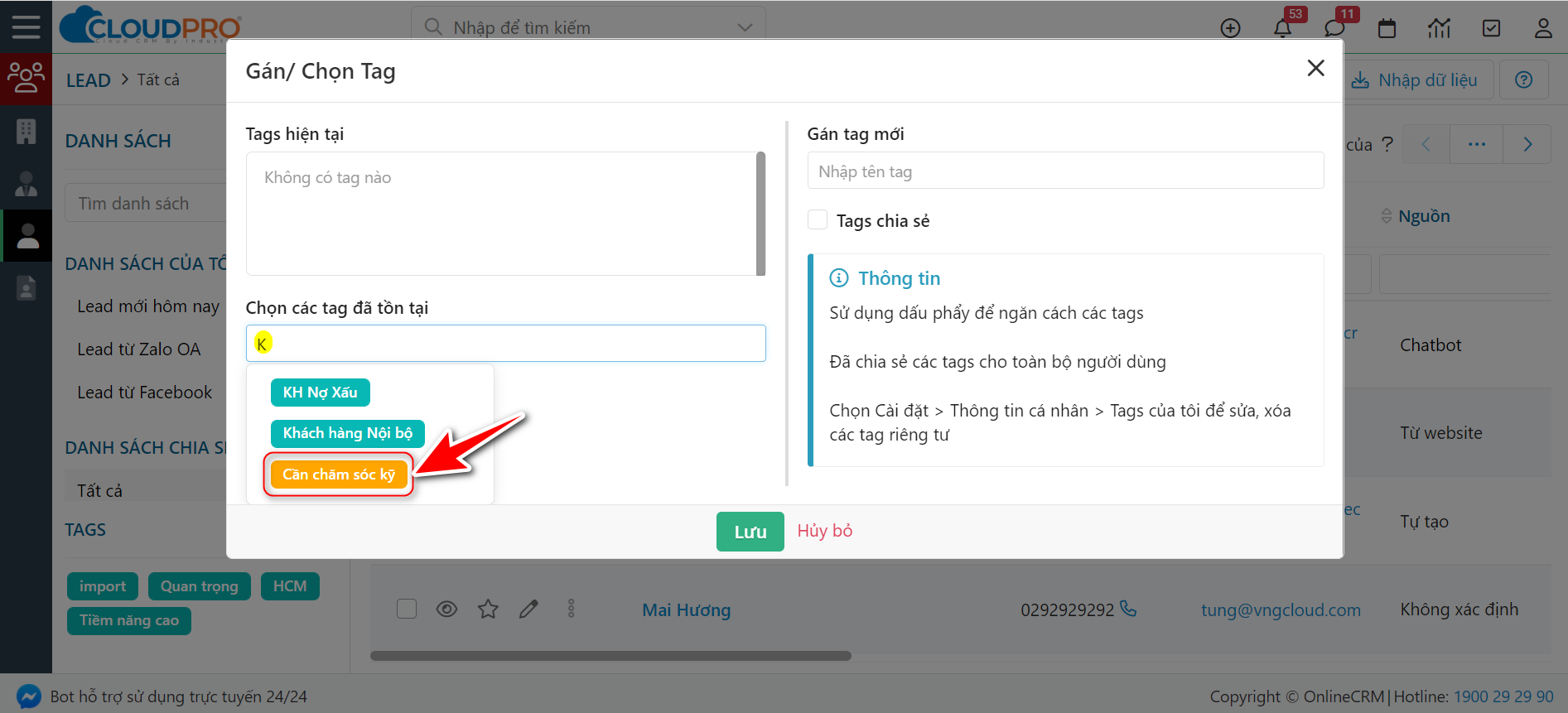
Task: Edit Mai Hương with pencil icon
Action: tap(528, 609)
